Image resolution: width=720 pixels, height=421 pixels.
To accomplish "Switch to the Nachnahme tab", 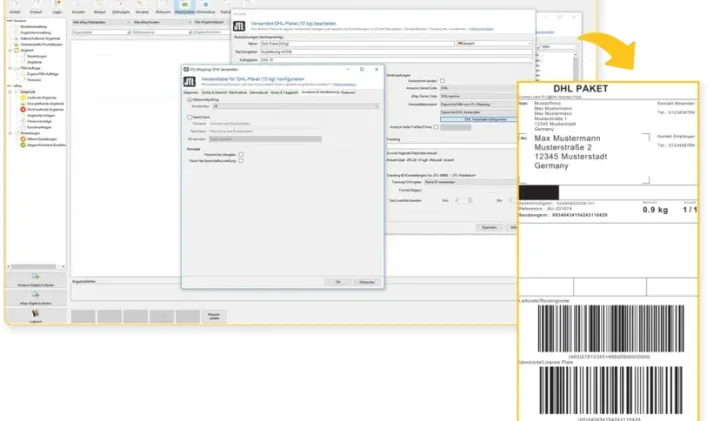I will pyautogui.click(x=238, y=93).
